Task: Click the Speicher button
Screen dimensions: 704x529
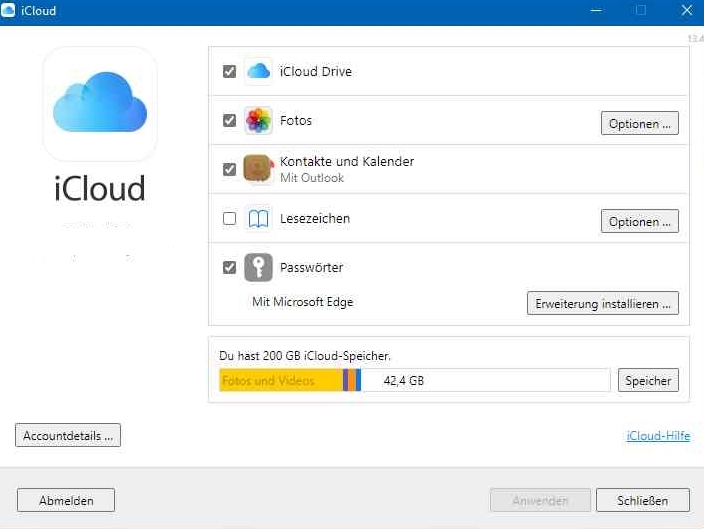Action: coord(648,380)
